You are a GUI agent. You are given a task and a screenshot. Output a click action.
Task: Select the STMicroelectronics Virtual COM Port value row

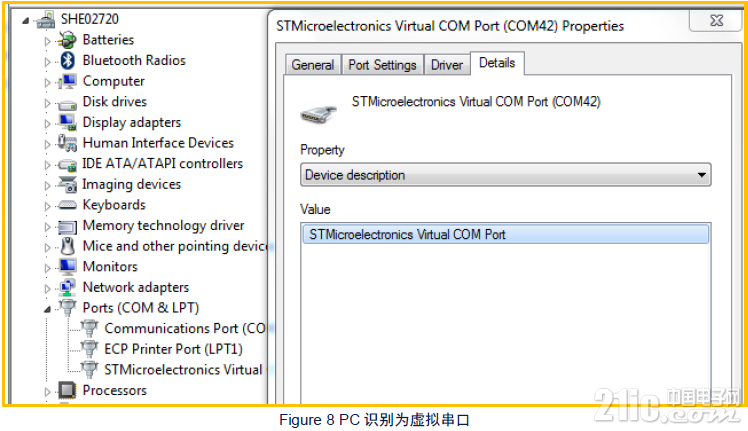506,234
